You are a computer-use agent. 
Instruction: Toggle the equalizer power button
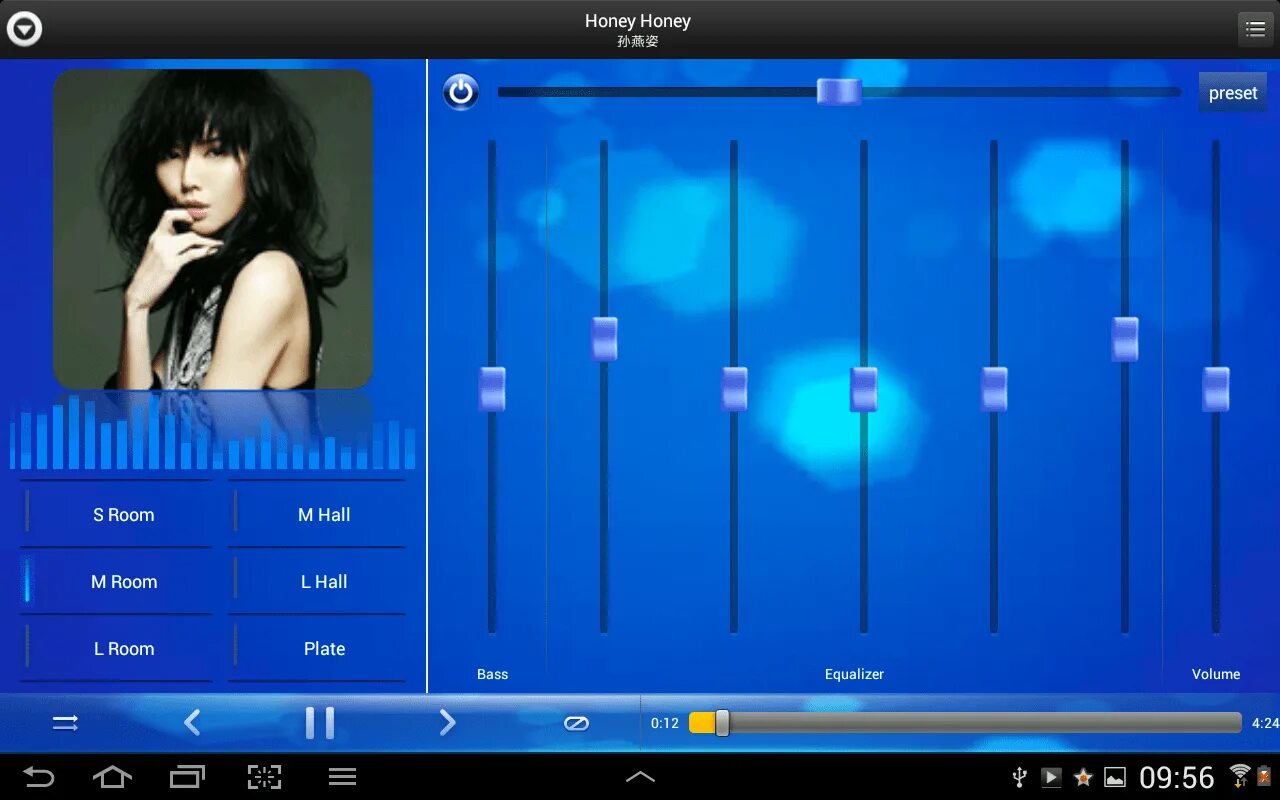(x=461, y=92)
